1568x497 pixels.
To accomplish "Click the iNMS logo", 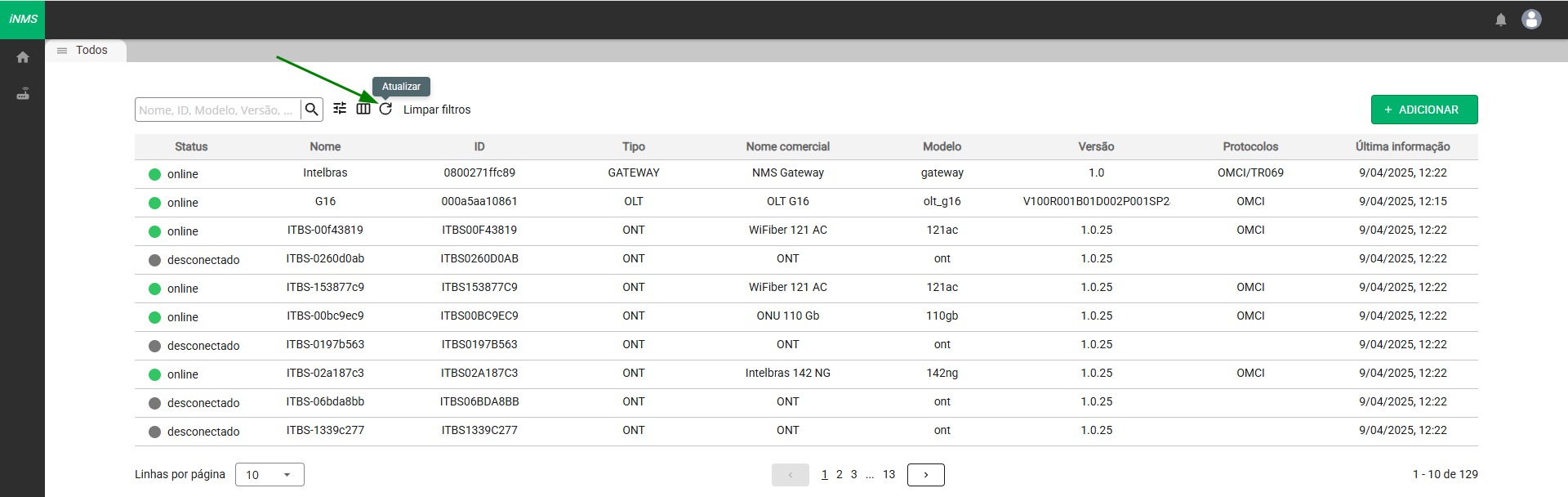I will coord(23,19).
